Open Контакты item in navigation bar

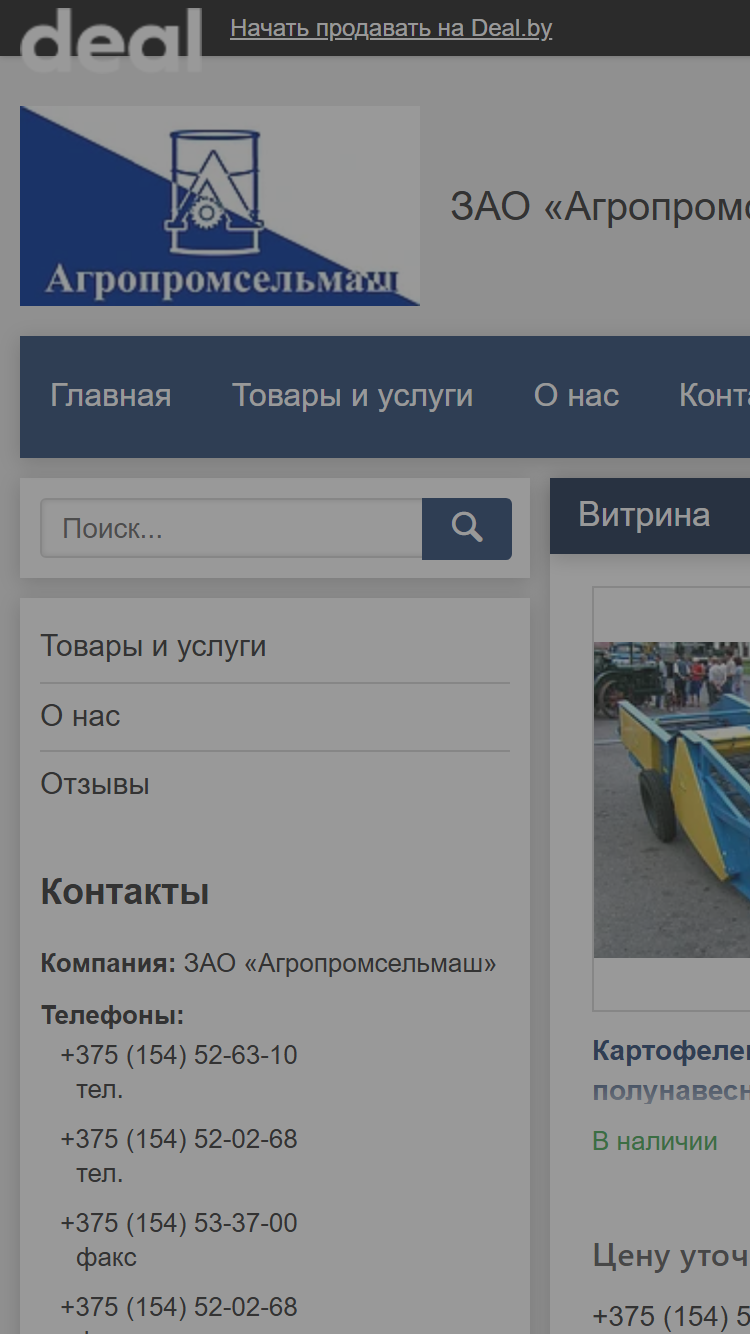pos(714,396)
